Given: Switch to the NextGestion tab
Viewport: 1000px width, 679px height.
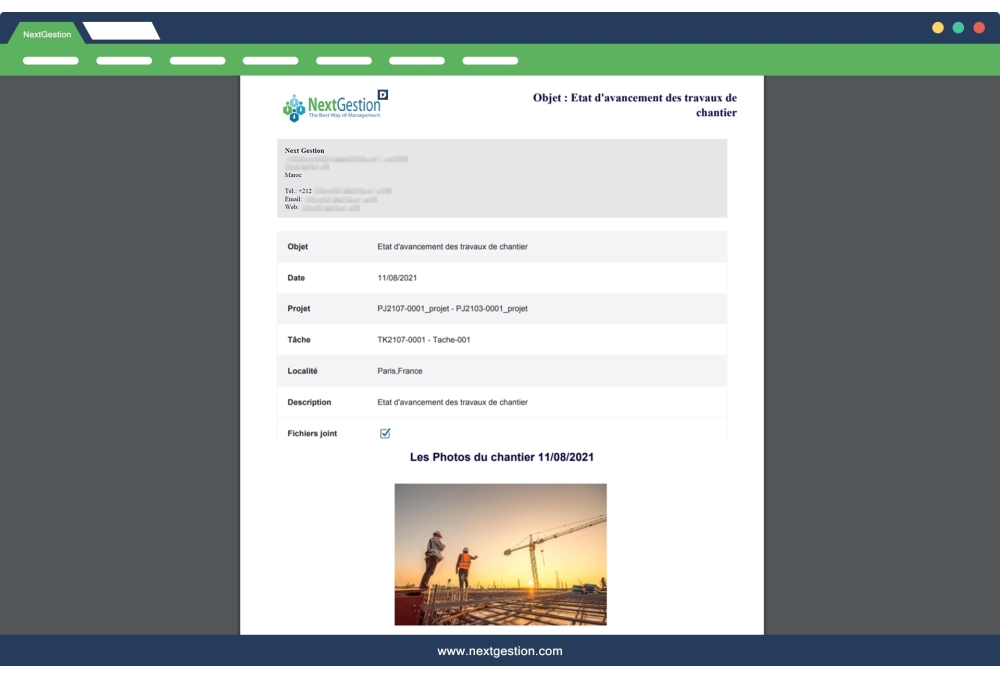Looking at the screenshot, I should coord(47,34).
